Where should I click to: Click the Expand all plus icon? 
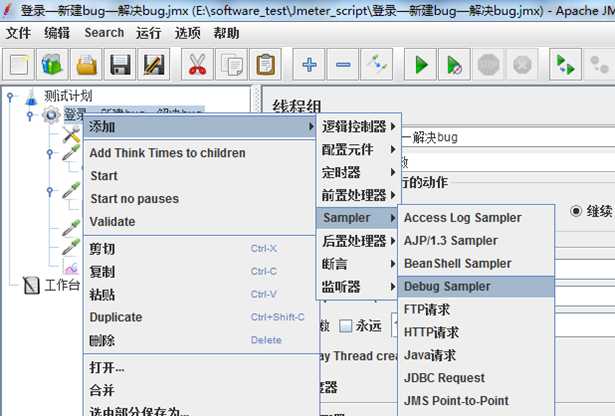point(309,65)
